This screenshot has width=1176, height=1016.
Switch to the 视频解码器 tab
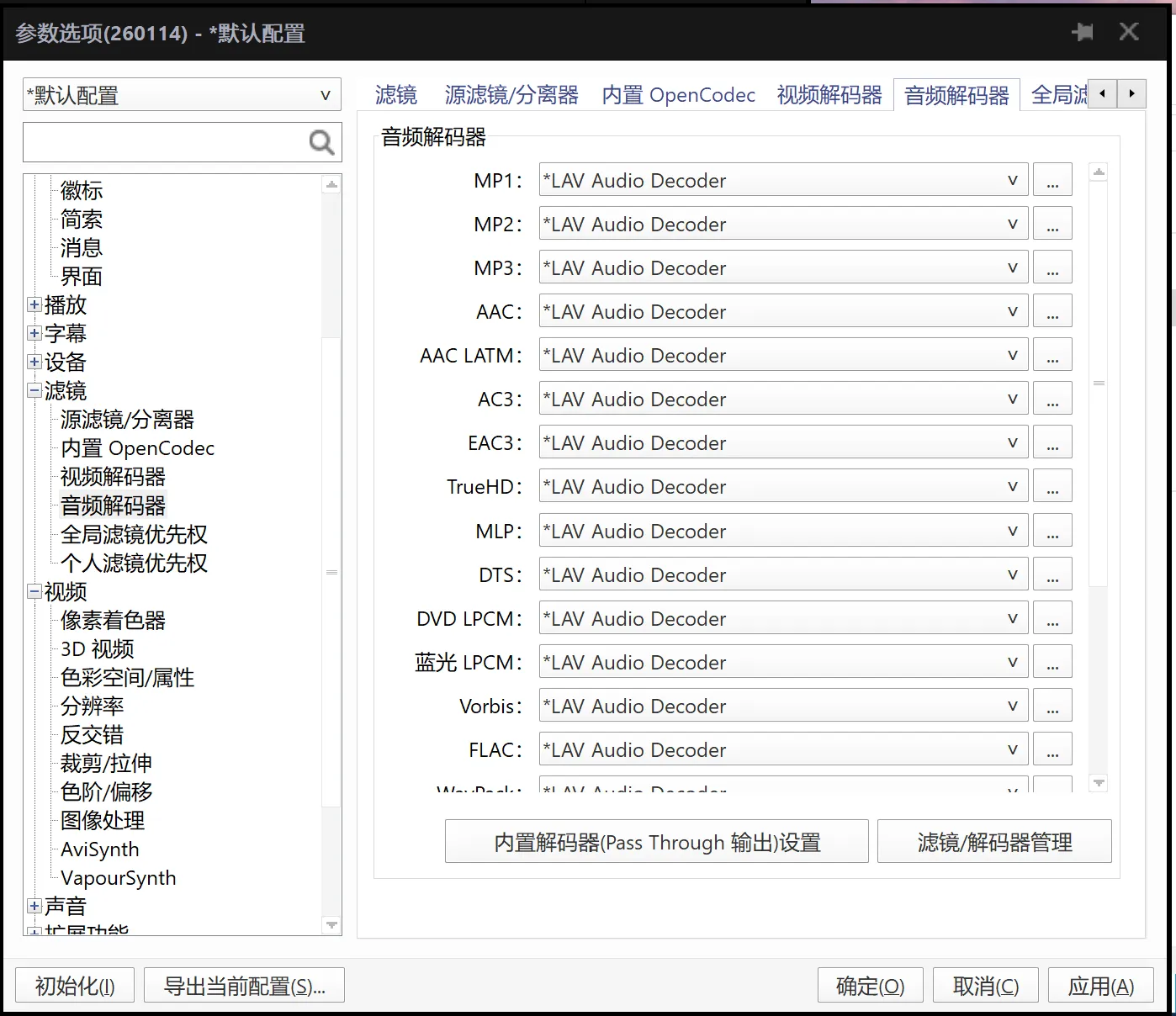point(829,95)
